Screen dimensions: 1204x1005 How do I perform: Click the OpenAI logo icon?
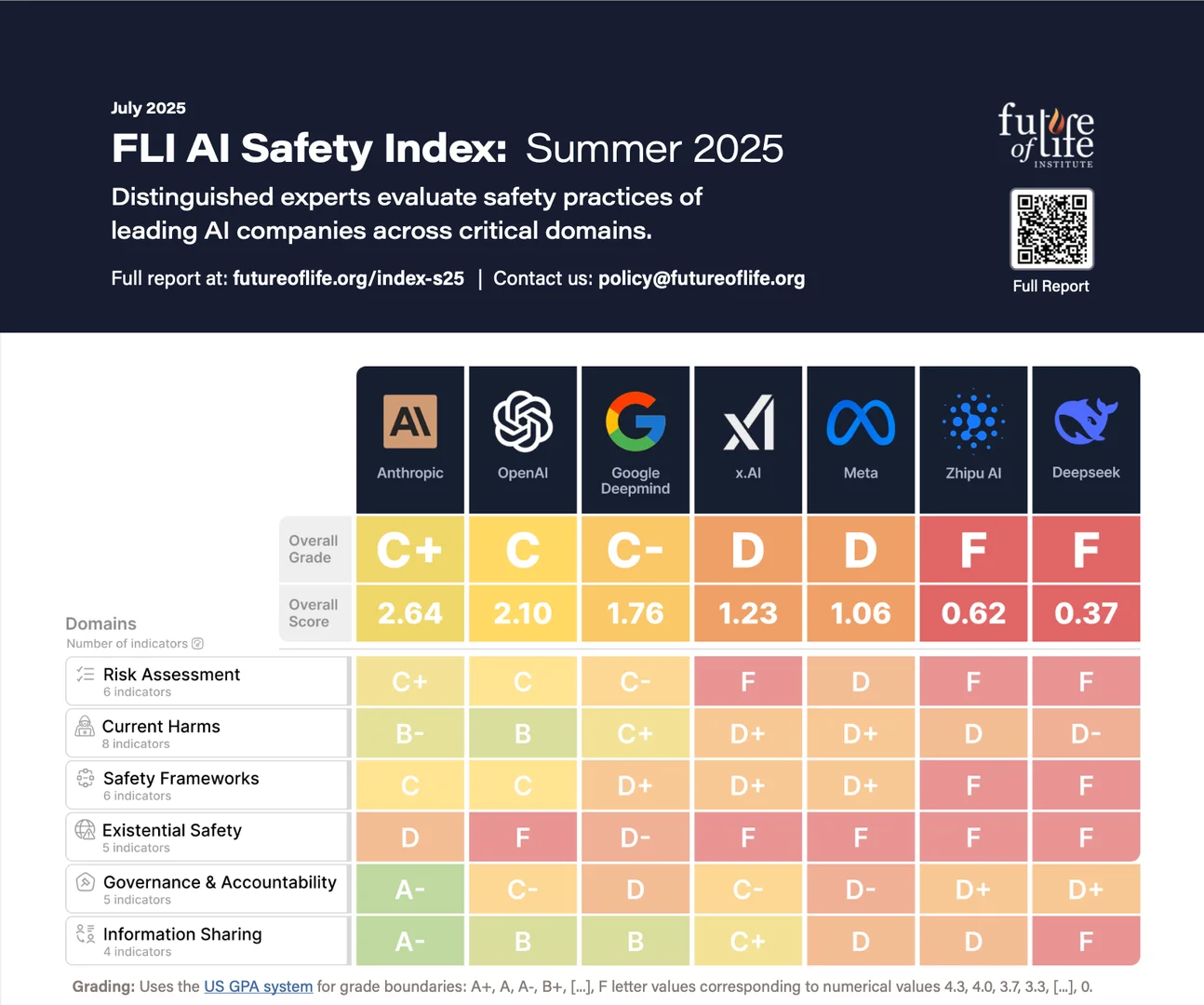523,421
